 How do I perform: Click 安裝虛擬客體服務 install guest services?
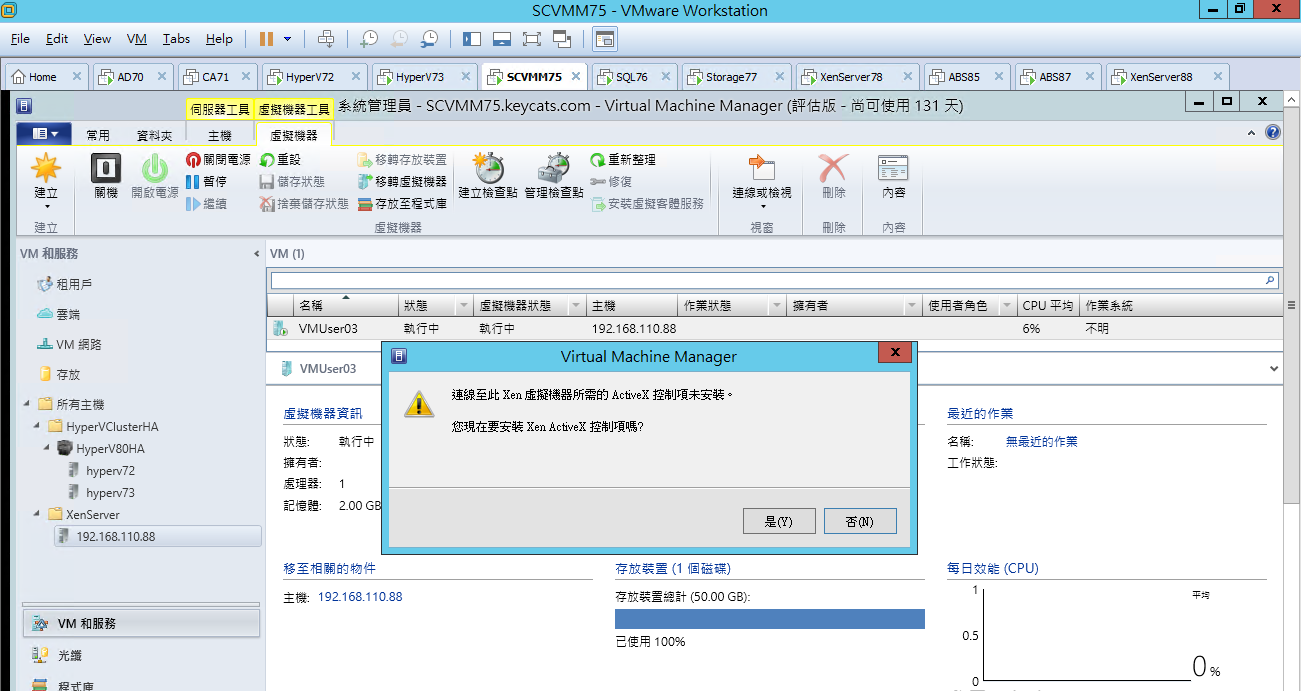pyautogui.click(x=646, y=204)
